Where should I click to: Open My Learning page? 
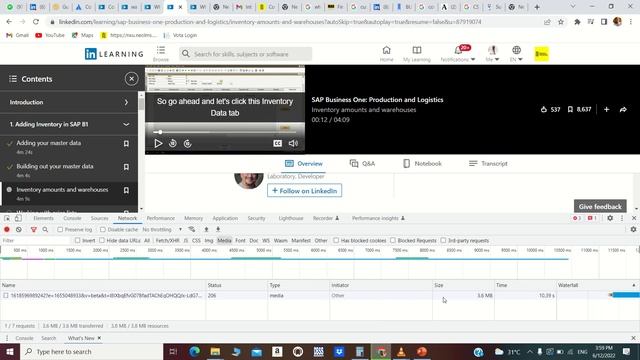click(417, 53)
